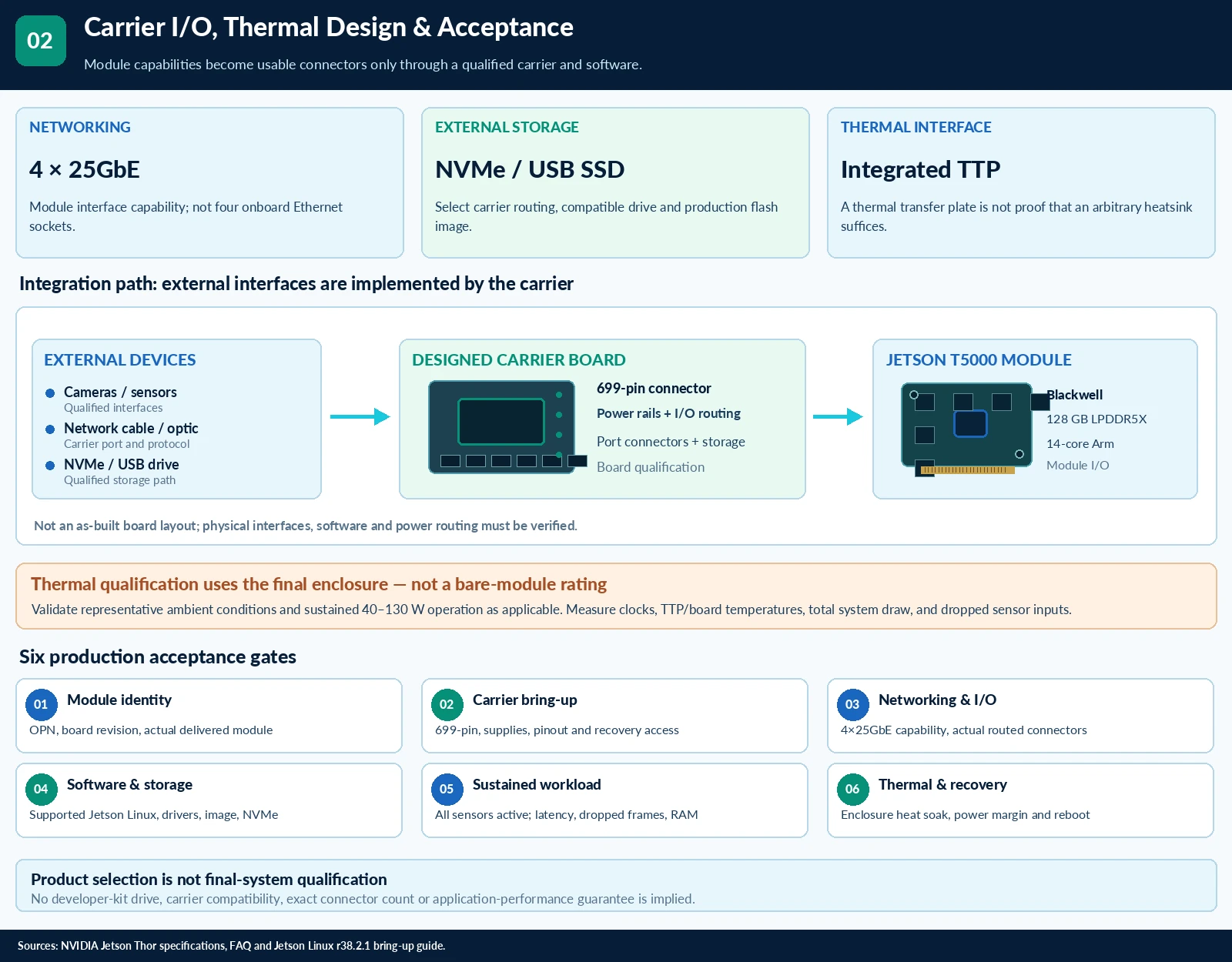Image resolution: width=1232 pixels, height=962 pixels.
Task: Select the Sources line in the footer
Action: pos(231,946)
